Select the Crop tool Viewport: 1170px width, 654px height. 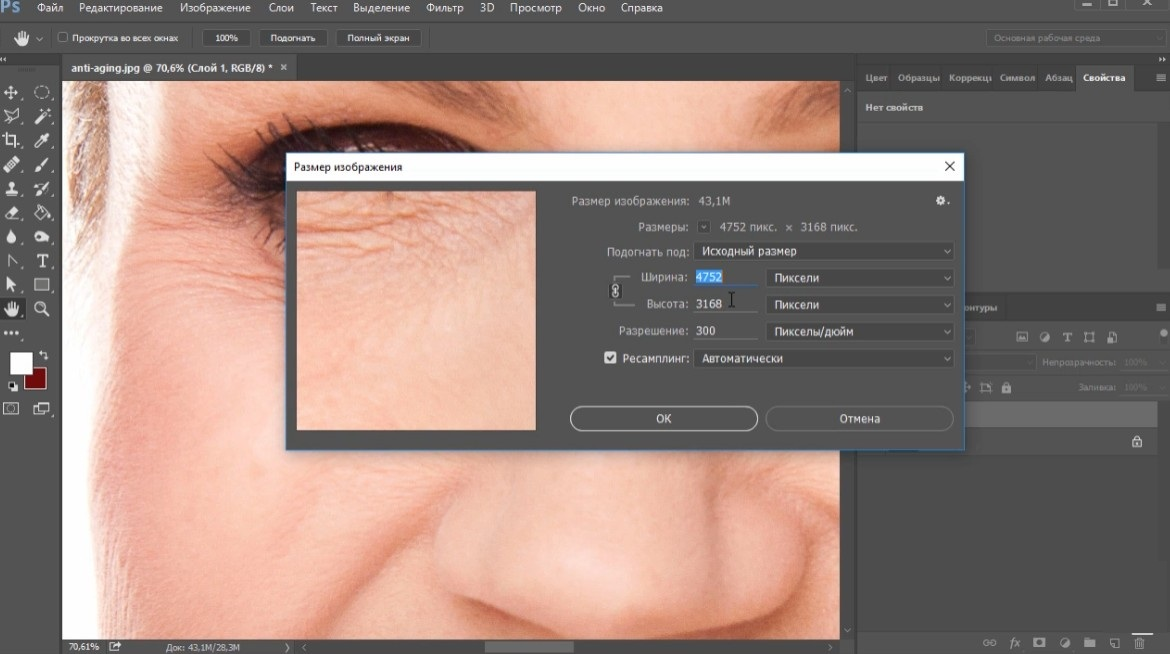coord(11,140)
